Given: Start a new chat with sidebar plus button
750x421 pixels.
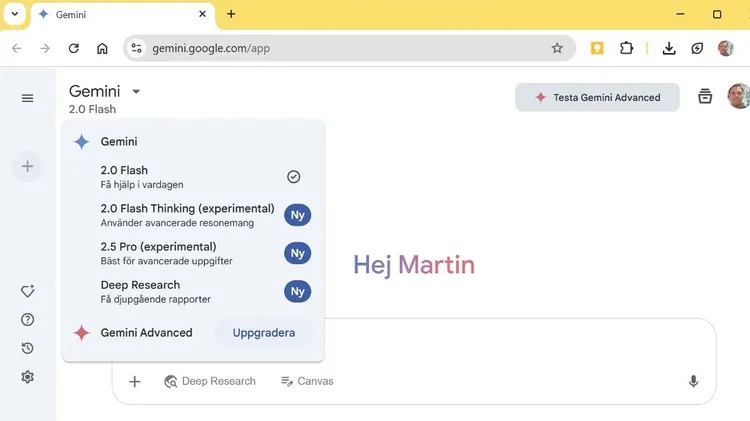Looking at the screenshot, I should point(27,166).
